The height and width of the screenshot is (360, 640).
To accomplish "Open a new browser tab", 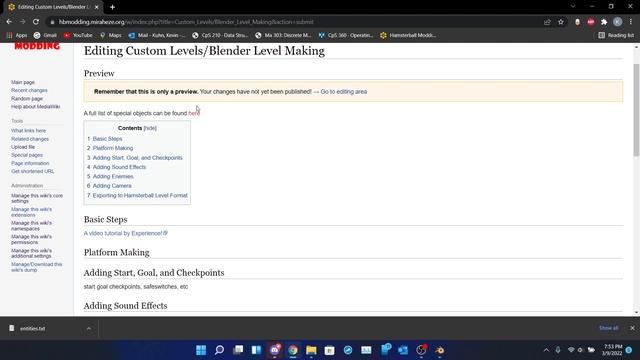I will click(112, 7).
